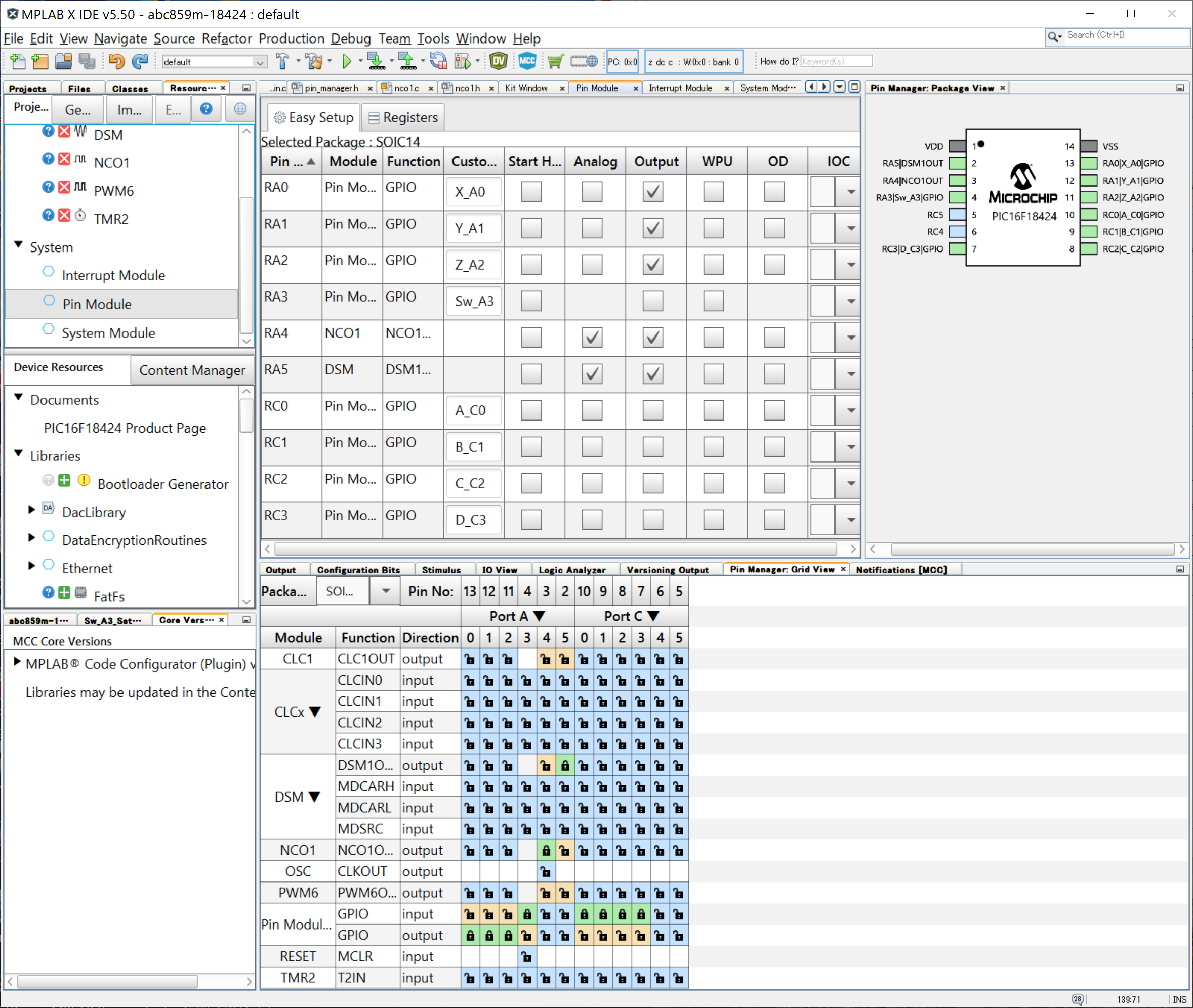Click the blue help icon in Resources panel
Viewport: 1193px width, 1008px height.
pyautogui.click(x=207, y=109)
